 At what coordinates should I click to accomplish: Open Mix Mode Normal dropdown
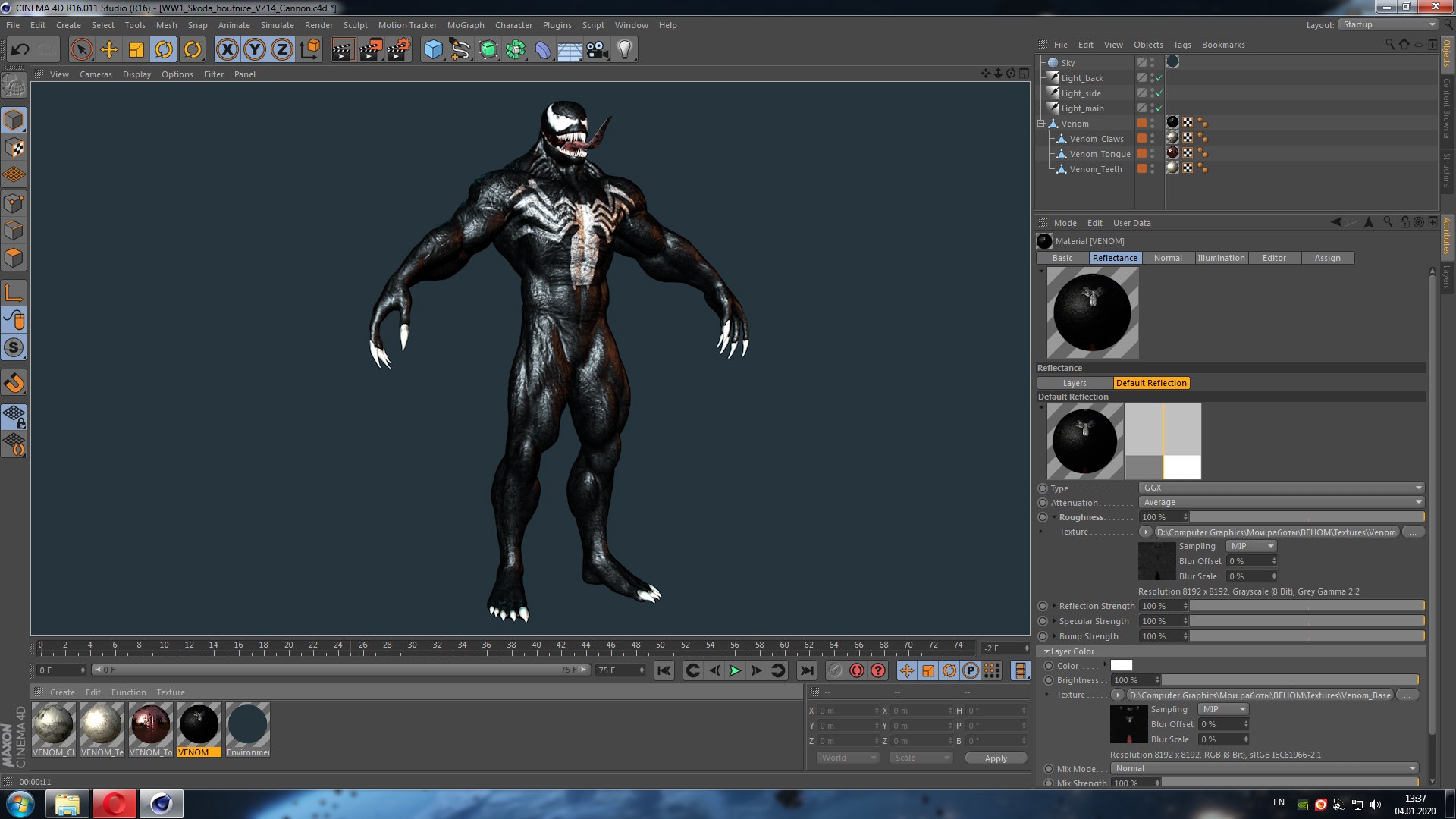click(x=1264, y=768)
